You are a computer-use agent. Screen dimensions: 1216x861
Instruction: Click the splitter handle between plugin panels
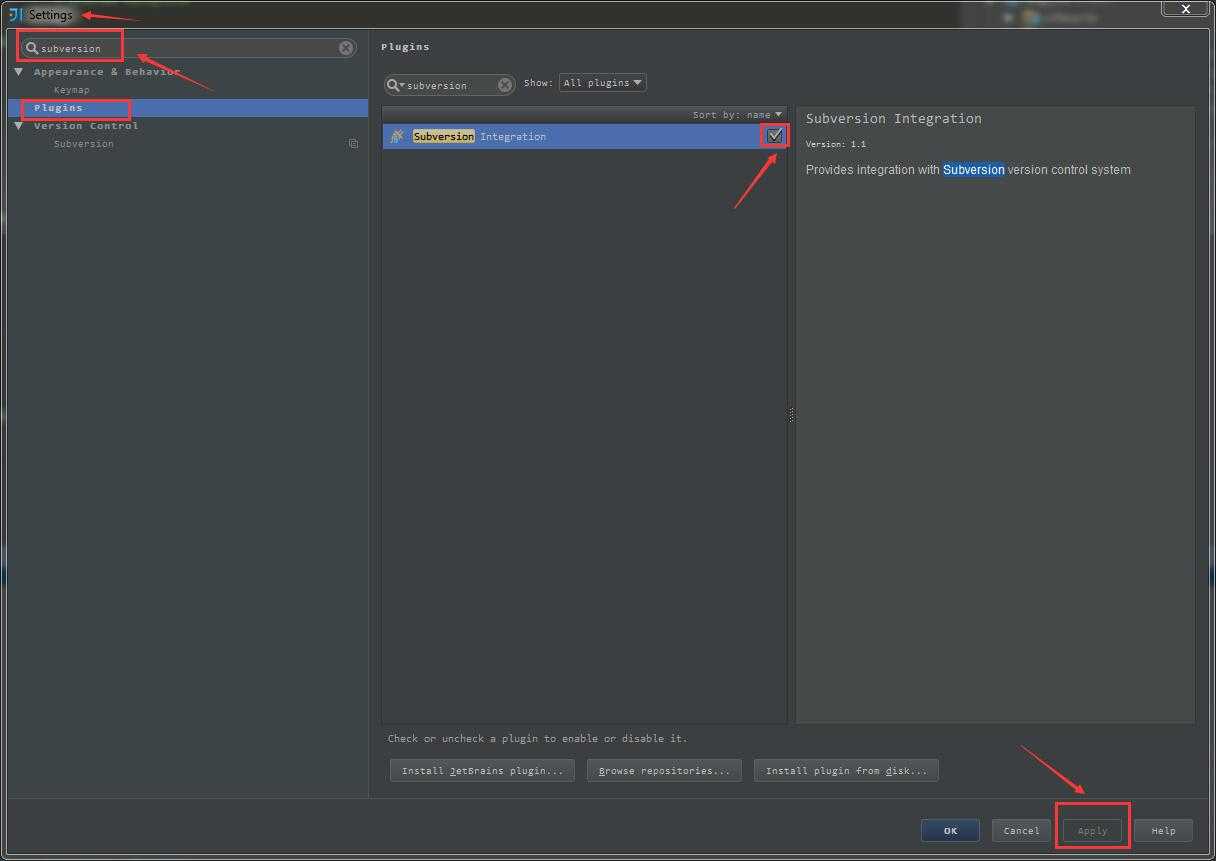point(791,414)
